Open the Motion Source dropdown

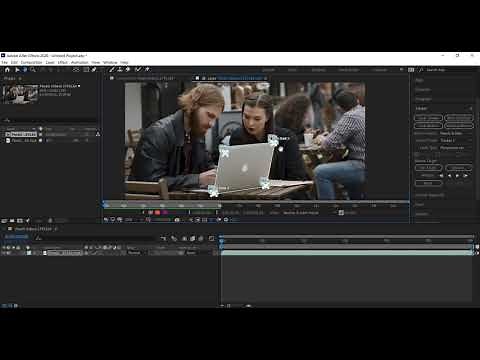456,133
